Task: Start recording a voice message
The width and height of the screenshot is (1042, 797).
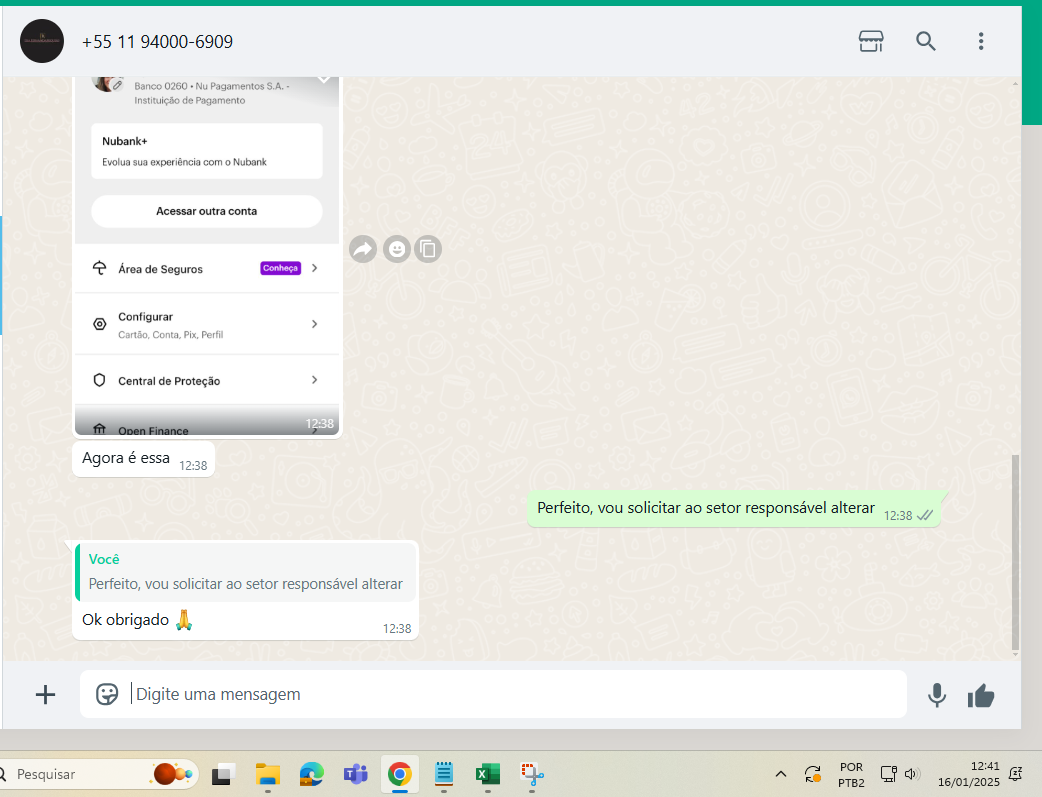Action: tap(937, 695)
